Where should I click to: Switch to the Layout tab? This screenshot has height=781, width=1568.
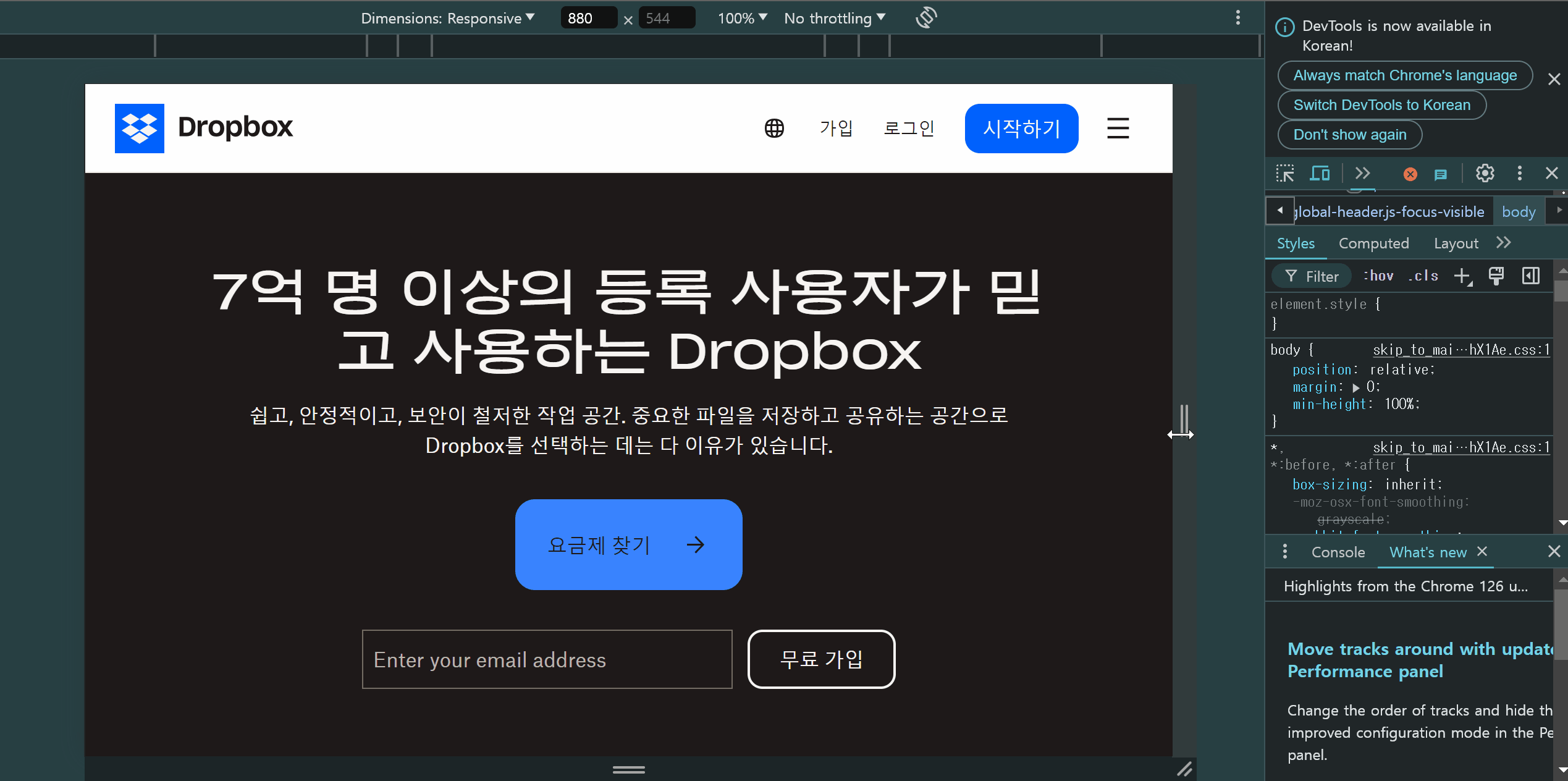(1456, 243)
